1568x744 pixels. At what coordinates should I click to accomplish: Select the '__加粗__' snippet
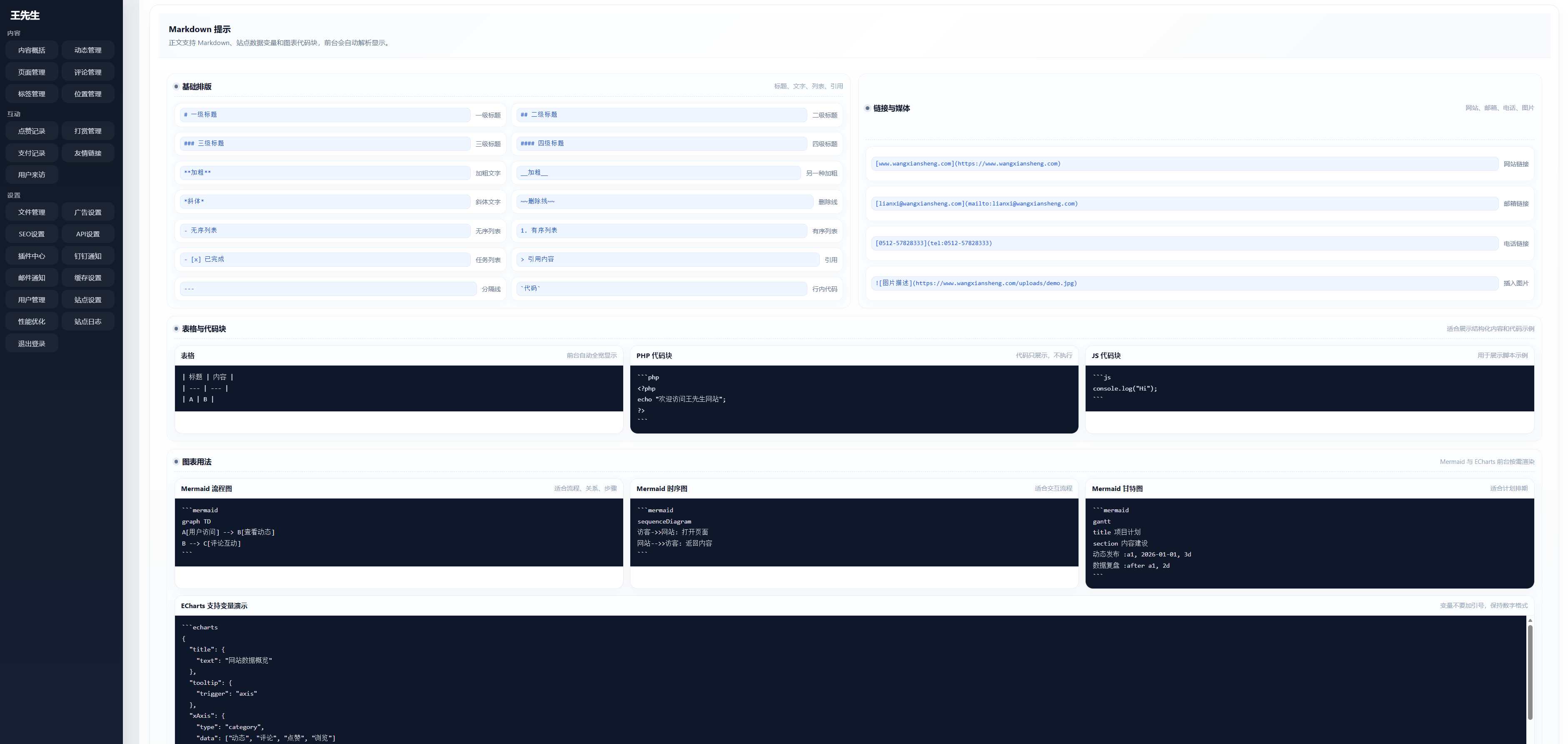[x=659, y=172]
